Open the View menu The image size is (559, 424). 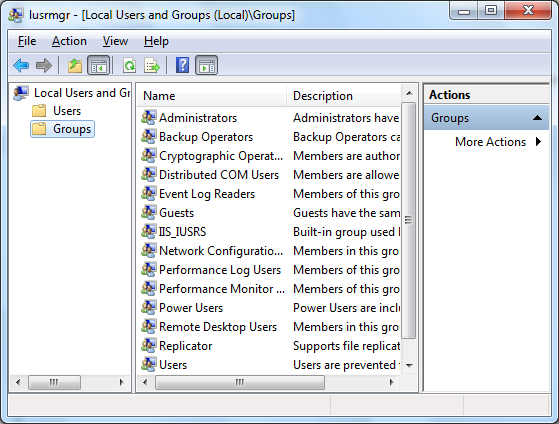[x=115, y=41]
